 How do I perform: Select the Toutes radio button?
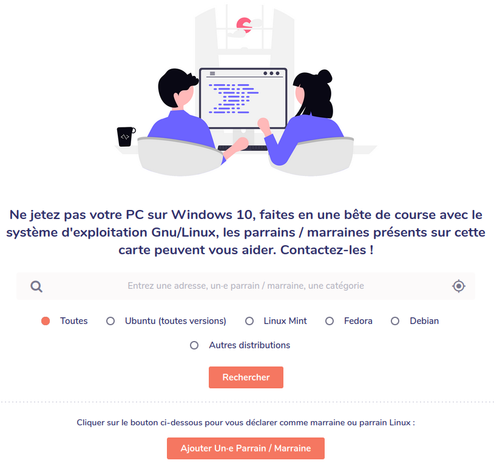[x=45, y=321]
